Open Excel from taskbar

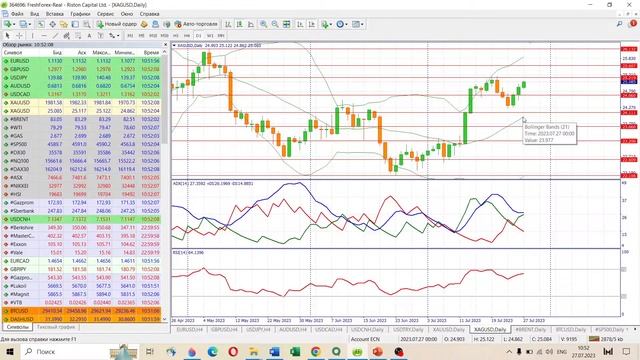[x=295, y=351]
